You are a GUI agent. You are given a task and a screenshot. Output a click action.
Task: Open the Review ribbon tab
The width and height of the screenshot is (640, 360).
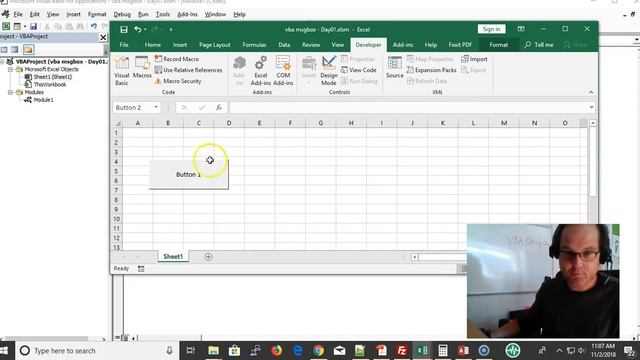coord(311,44)
